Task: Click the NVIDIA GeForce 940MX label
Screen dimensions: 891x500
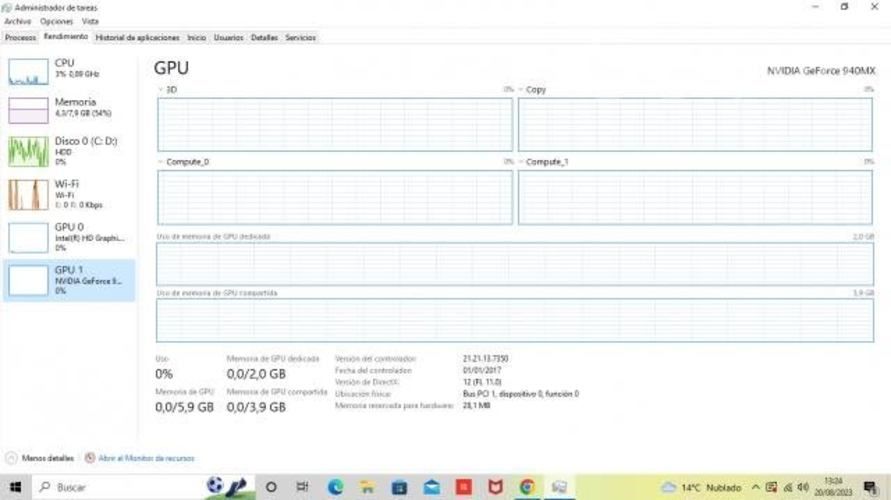Action: 821,71
